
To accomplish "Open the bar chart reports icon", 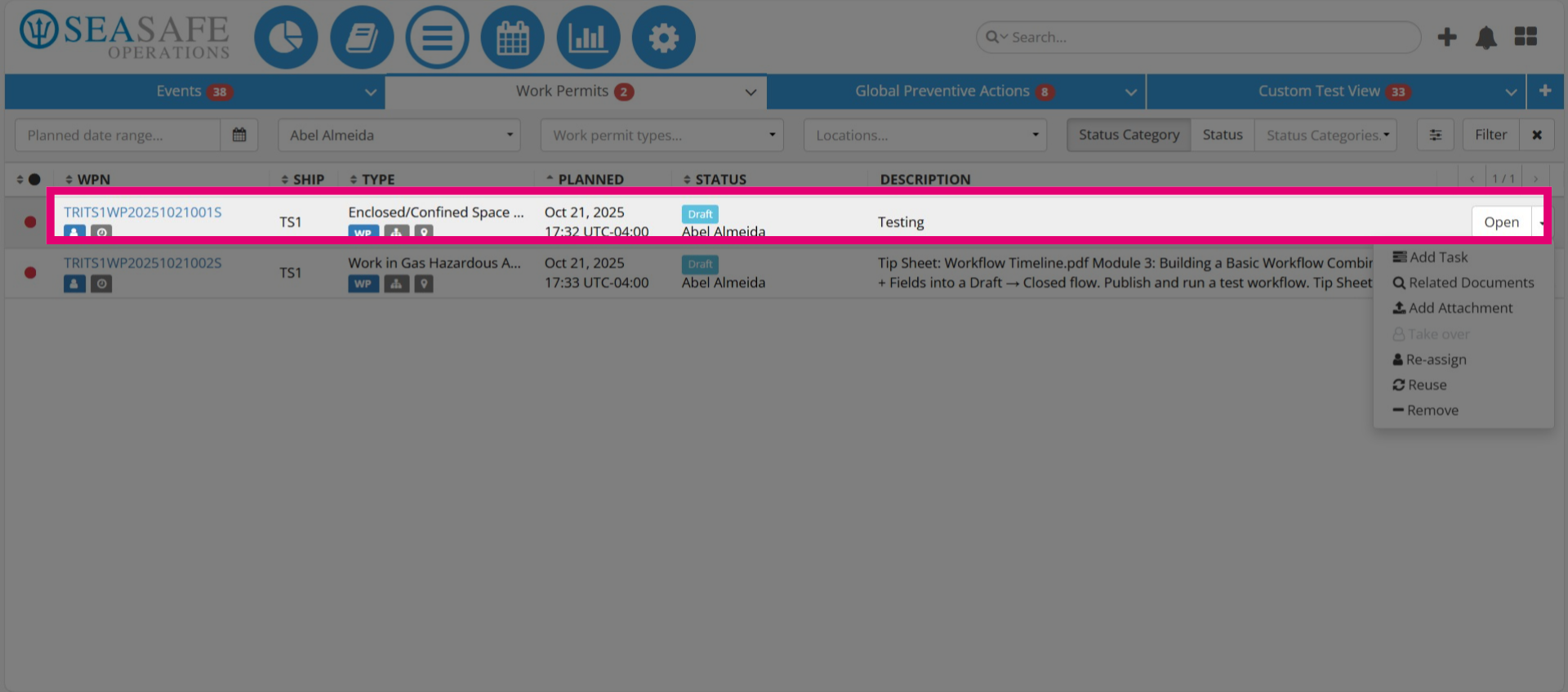I will 588,37.
